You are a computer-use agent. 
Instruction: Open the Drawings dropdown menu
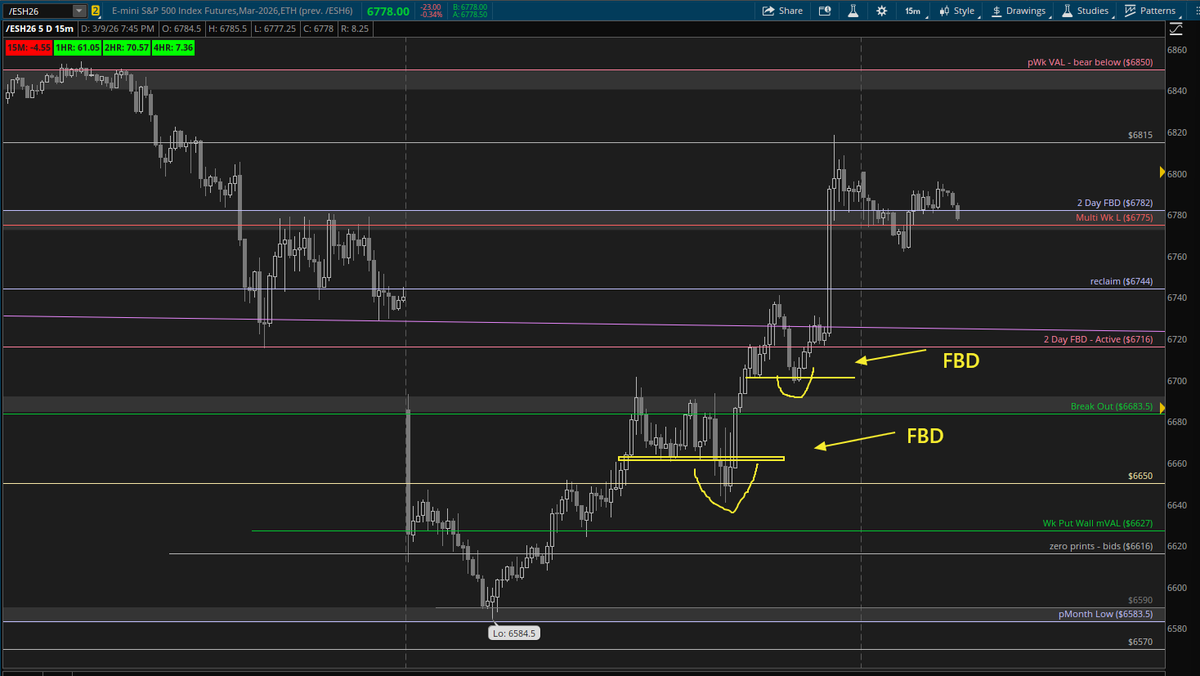pos(1019,10)
